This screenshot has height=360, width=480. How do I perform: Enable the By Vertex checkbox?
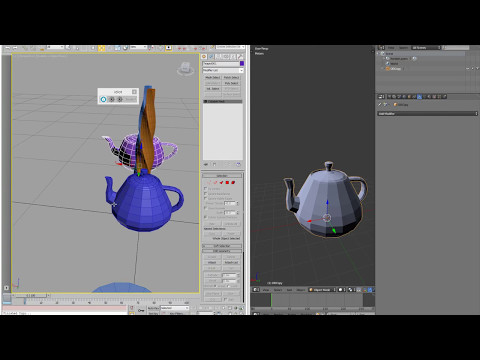[206, 189]
